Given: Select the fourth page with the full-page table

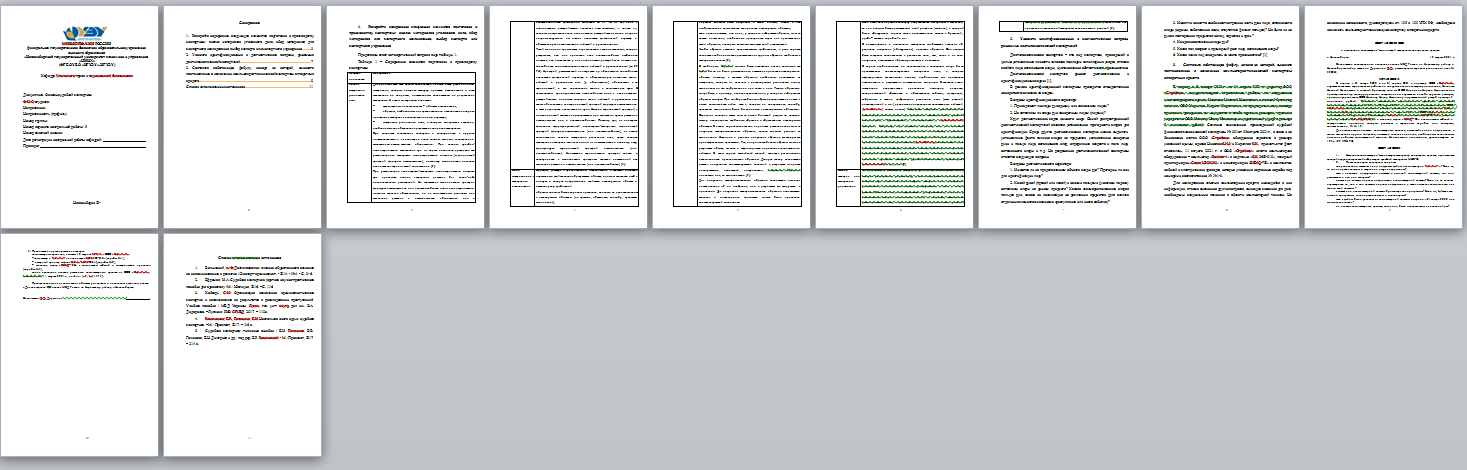Looking at the screenshot, I should (569, 118).
